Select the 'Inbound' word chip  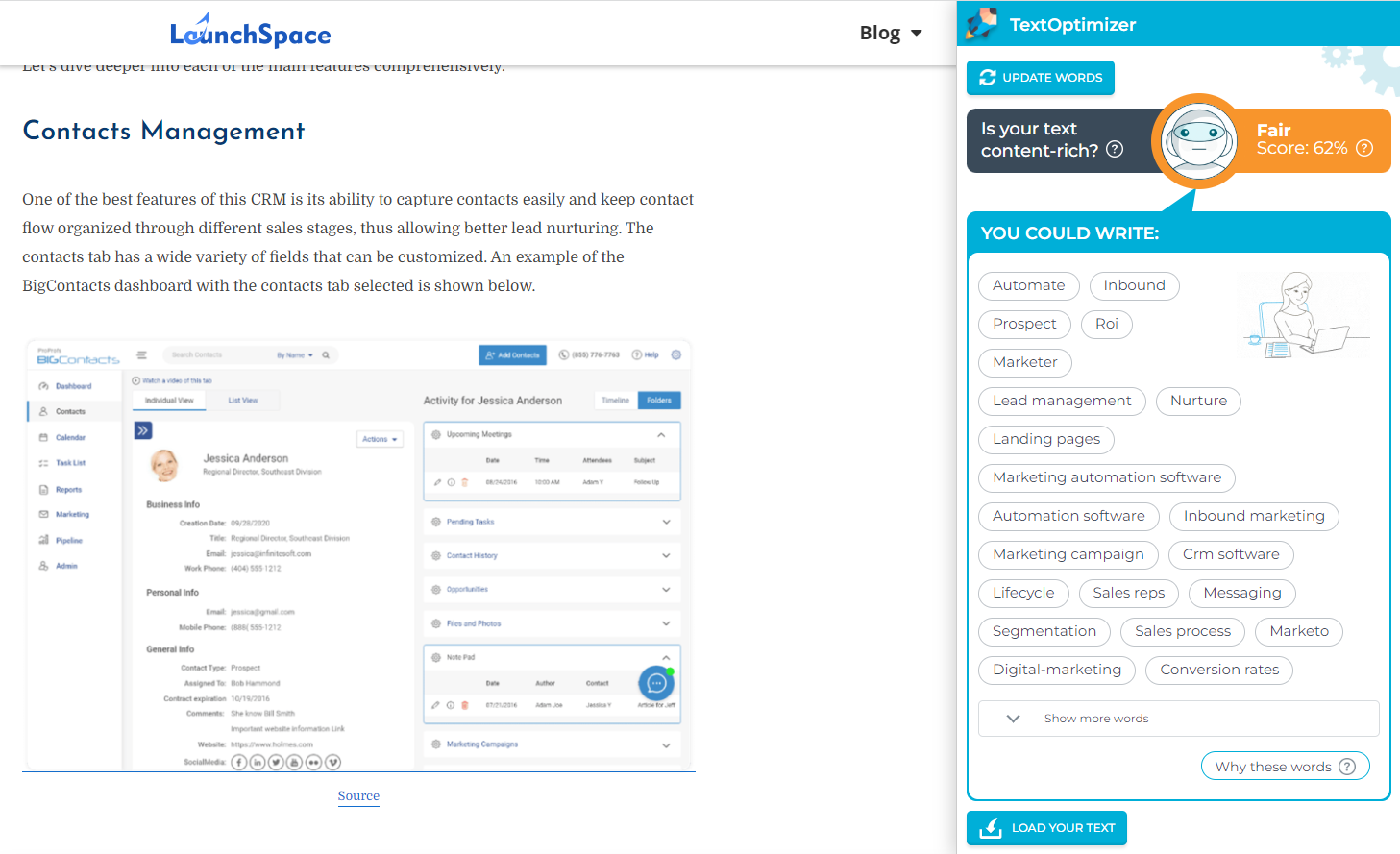click(1135, 285)
